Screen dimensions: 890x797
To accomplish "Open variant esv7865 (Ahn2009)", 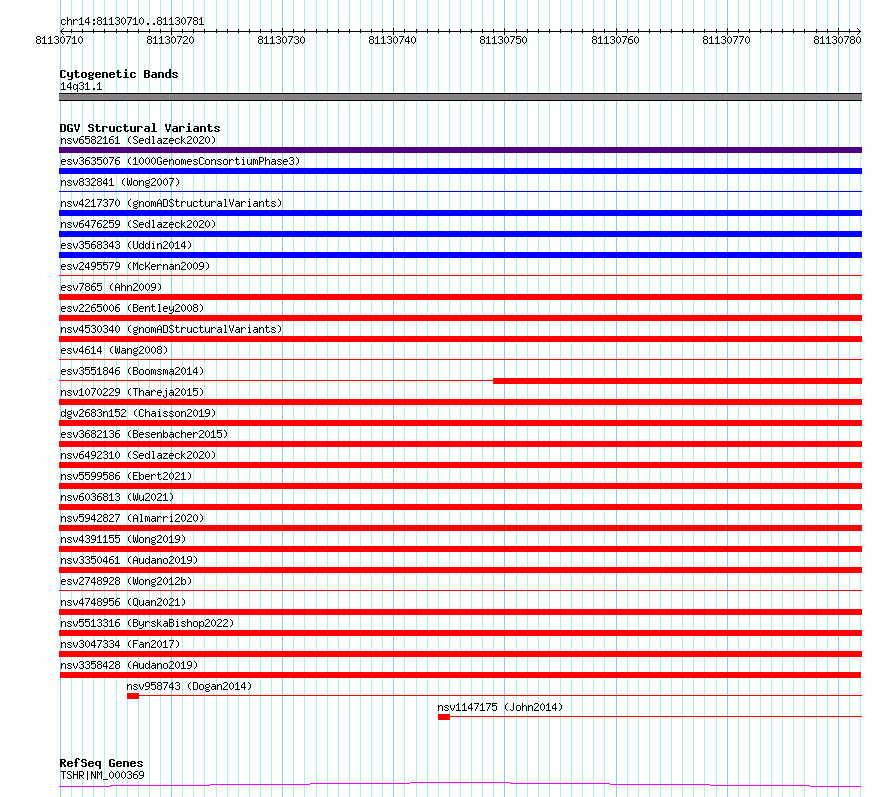I will [x=111, y=287].
